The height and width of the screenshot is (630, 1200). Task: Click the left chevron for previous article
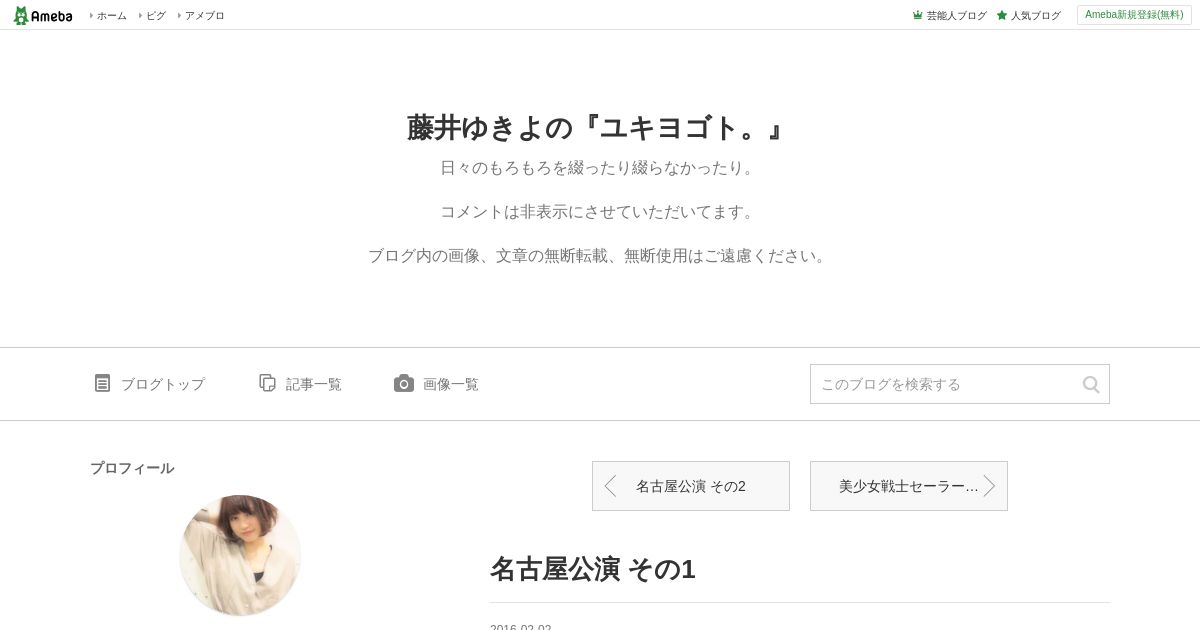pyautogui.click(x=610, y=486)
